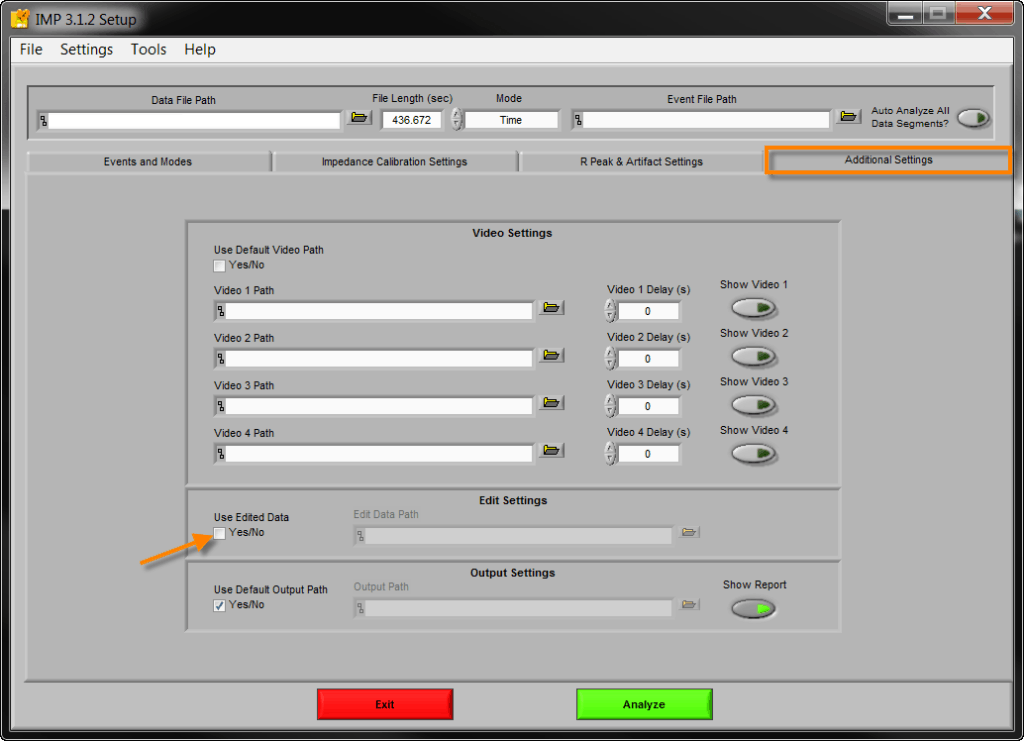Minimize the IMP 3.1.2 Setup window
The height and width of the screenshot is (741, 1024).
[x=904, y=13]
